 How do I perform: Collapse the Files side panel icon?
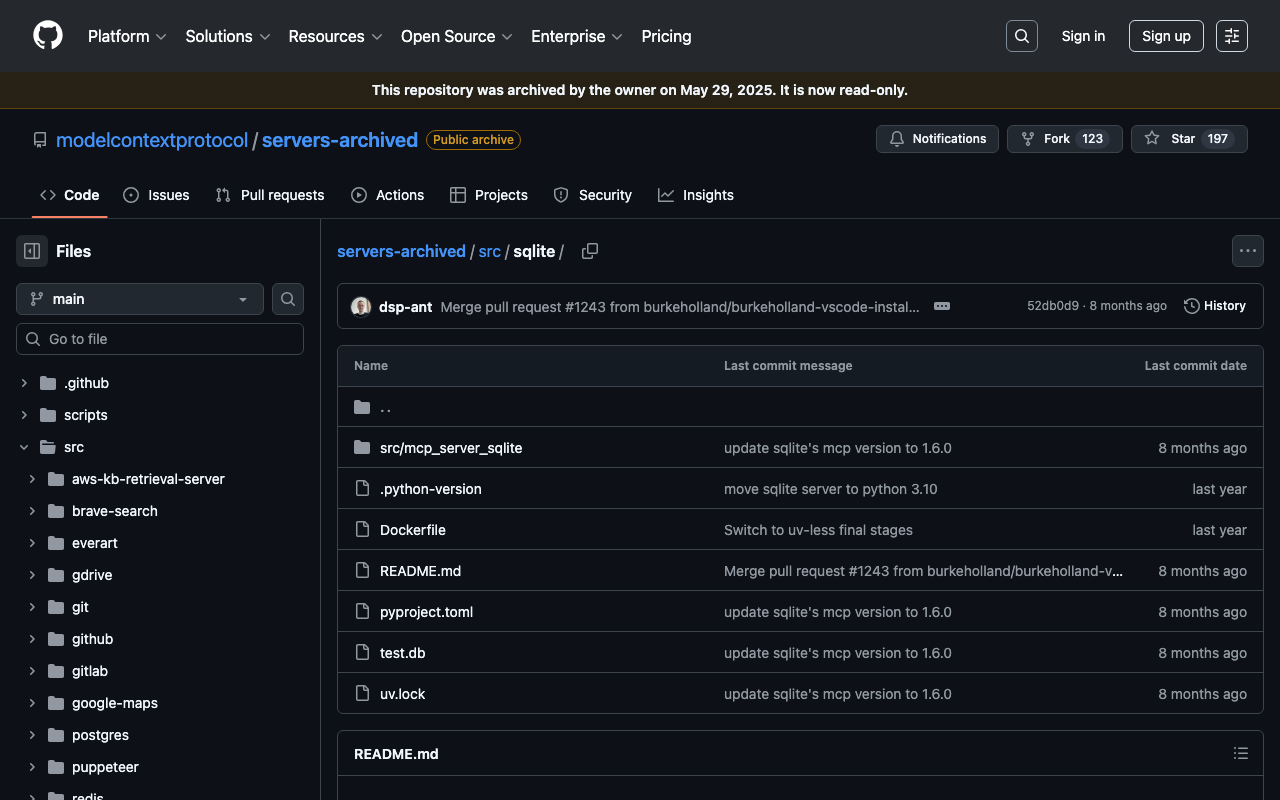click(32, 251)
